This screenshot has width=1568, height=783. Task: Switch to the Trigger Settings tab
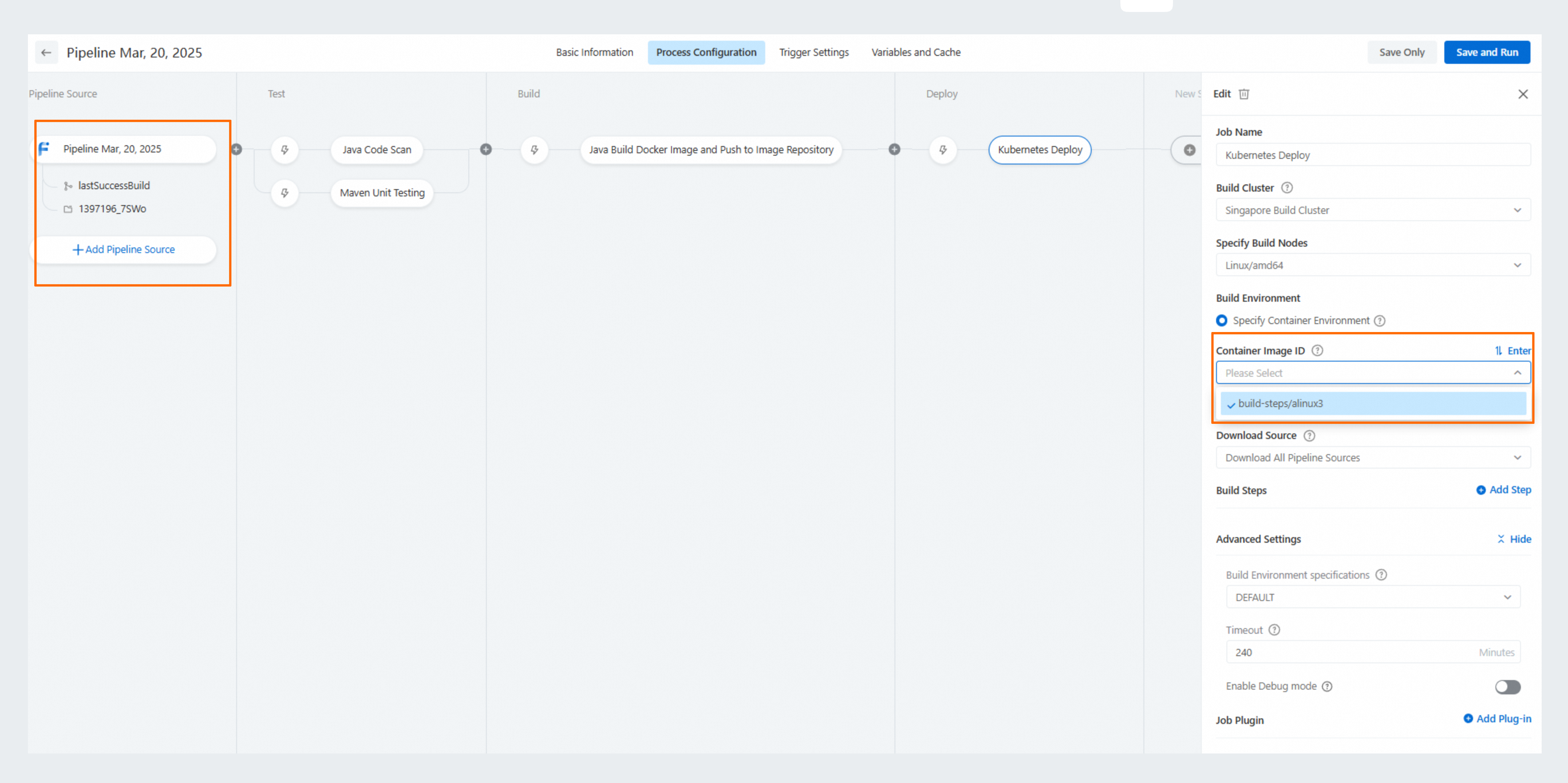[814, 52]
